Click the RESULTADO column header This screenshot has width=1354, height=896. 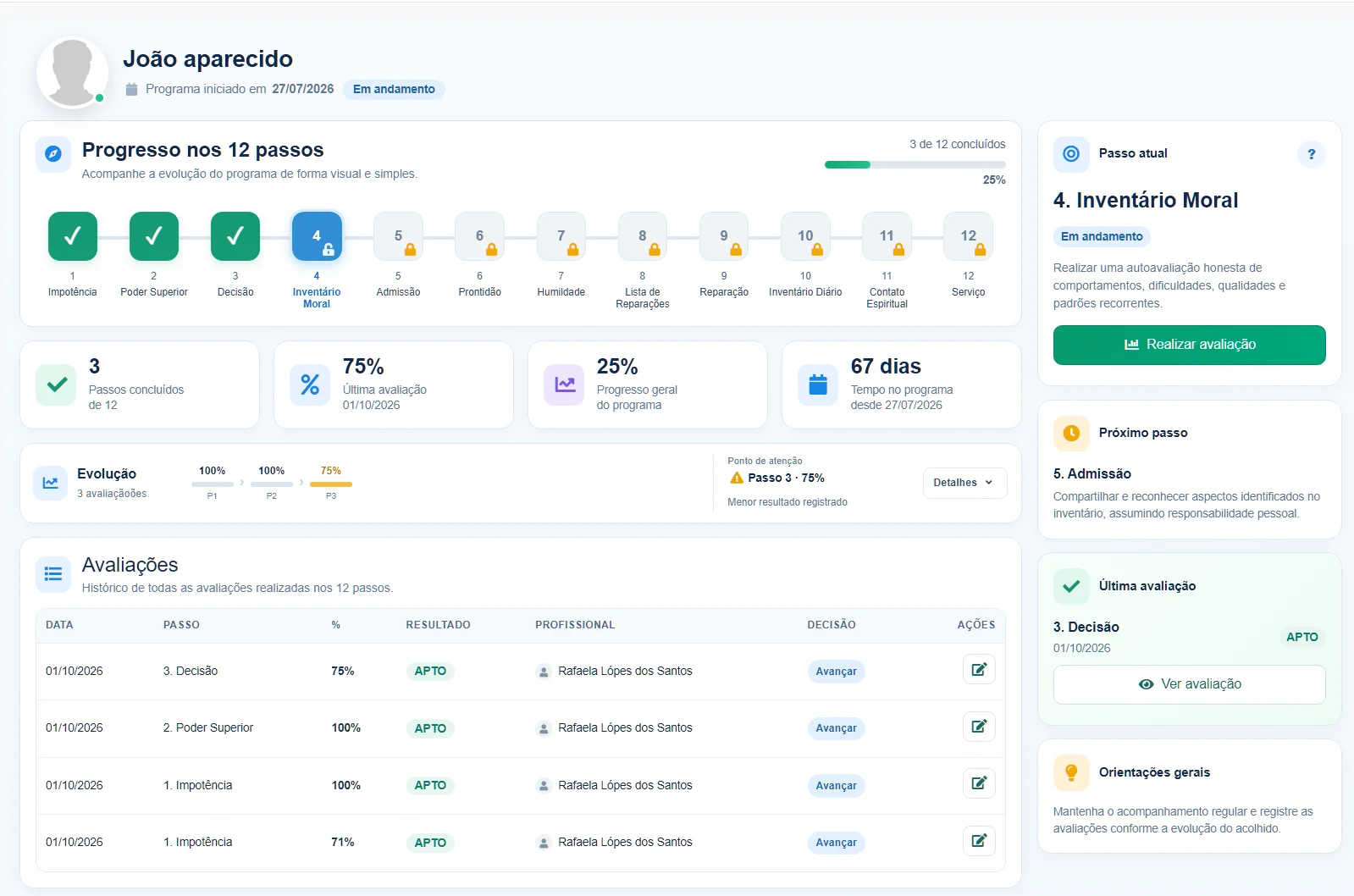[438, 625]
